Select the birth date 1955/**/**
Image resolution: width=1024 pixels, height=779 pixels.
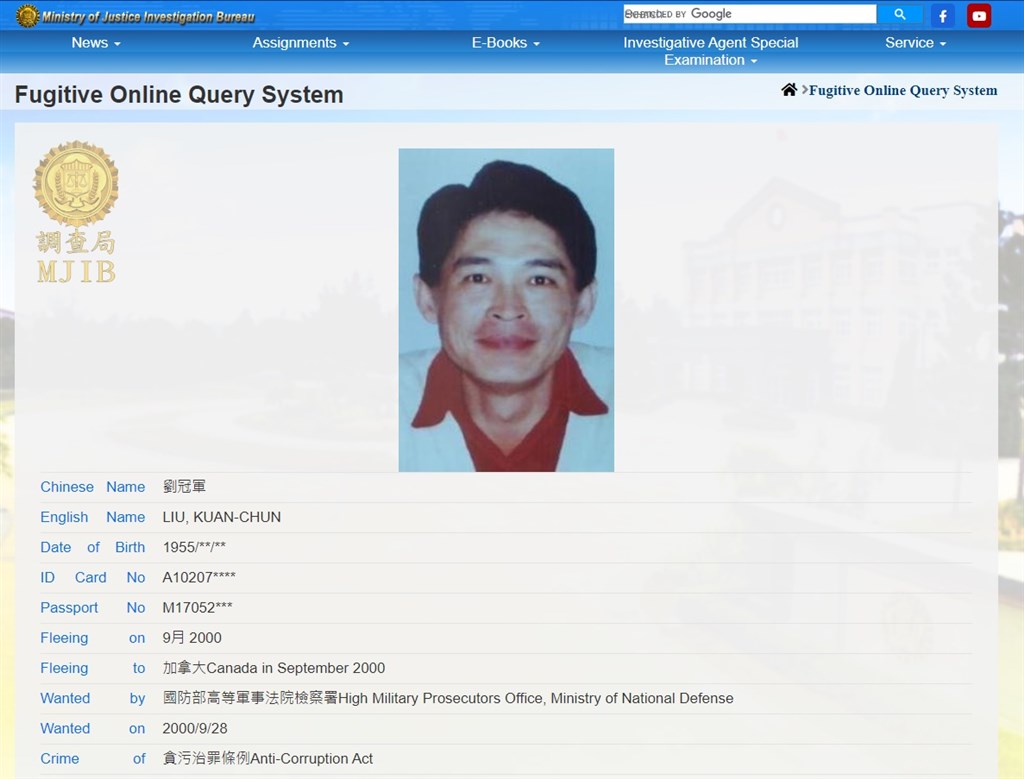tap(194, 547)
